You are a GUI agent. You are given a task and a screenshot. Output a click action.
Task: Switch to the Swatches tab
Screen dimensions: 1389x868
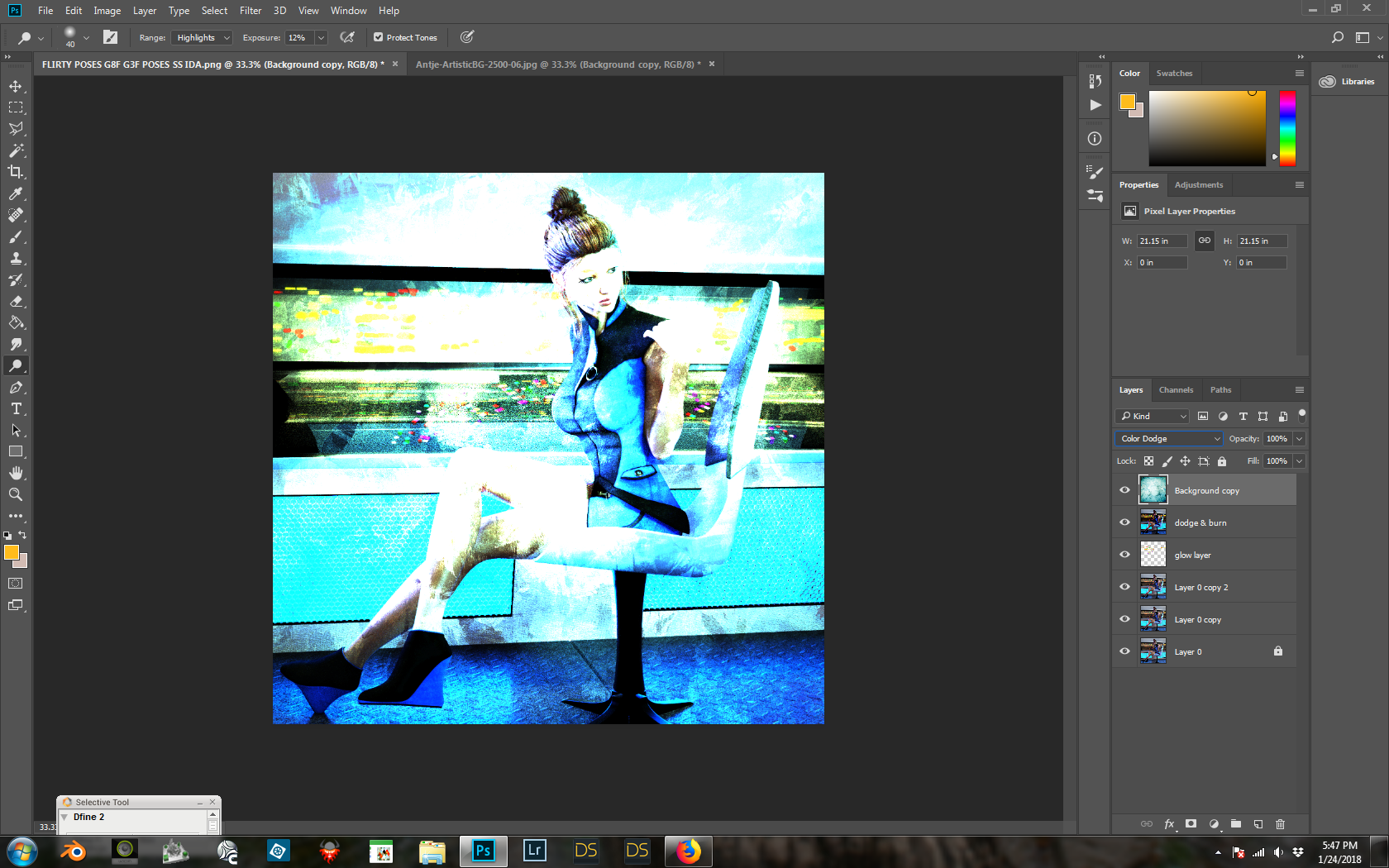tap(1174, 73)
